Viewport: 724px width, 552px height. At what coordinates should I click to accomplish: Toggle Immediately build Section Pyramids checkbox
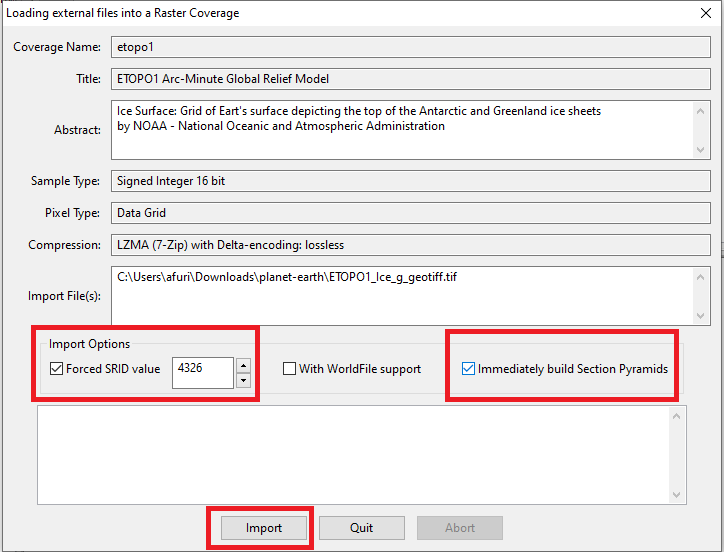[468, 369]
